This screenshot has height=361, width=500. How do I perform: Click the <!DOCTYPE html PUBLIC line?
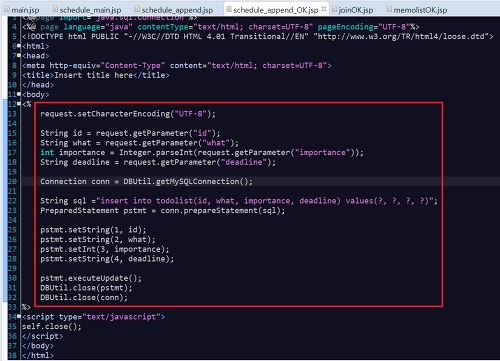coord(258,36)
